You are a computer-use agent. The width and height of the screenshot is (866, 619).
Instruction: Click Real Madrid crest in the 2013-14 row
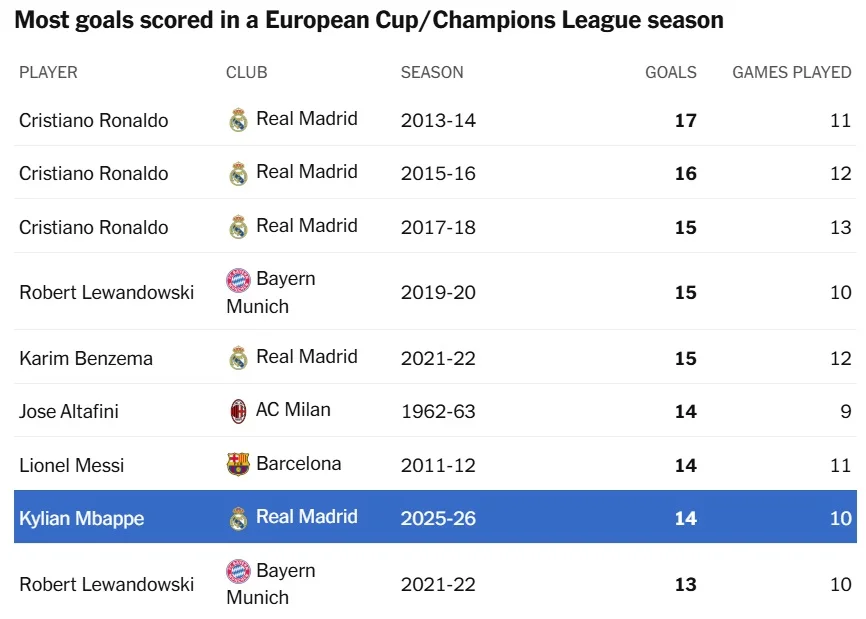point(238,120)
